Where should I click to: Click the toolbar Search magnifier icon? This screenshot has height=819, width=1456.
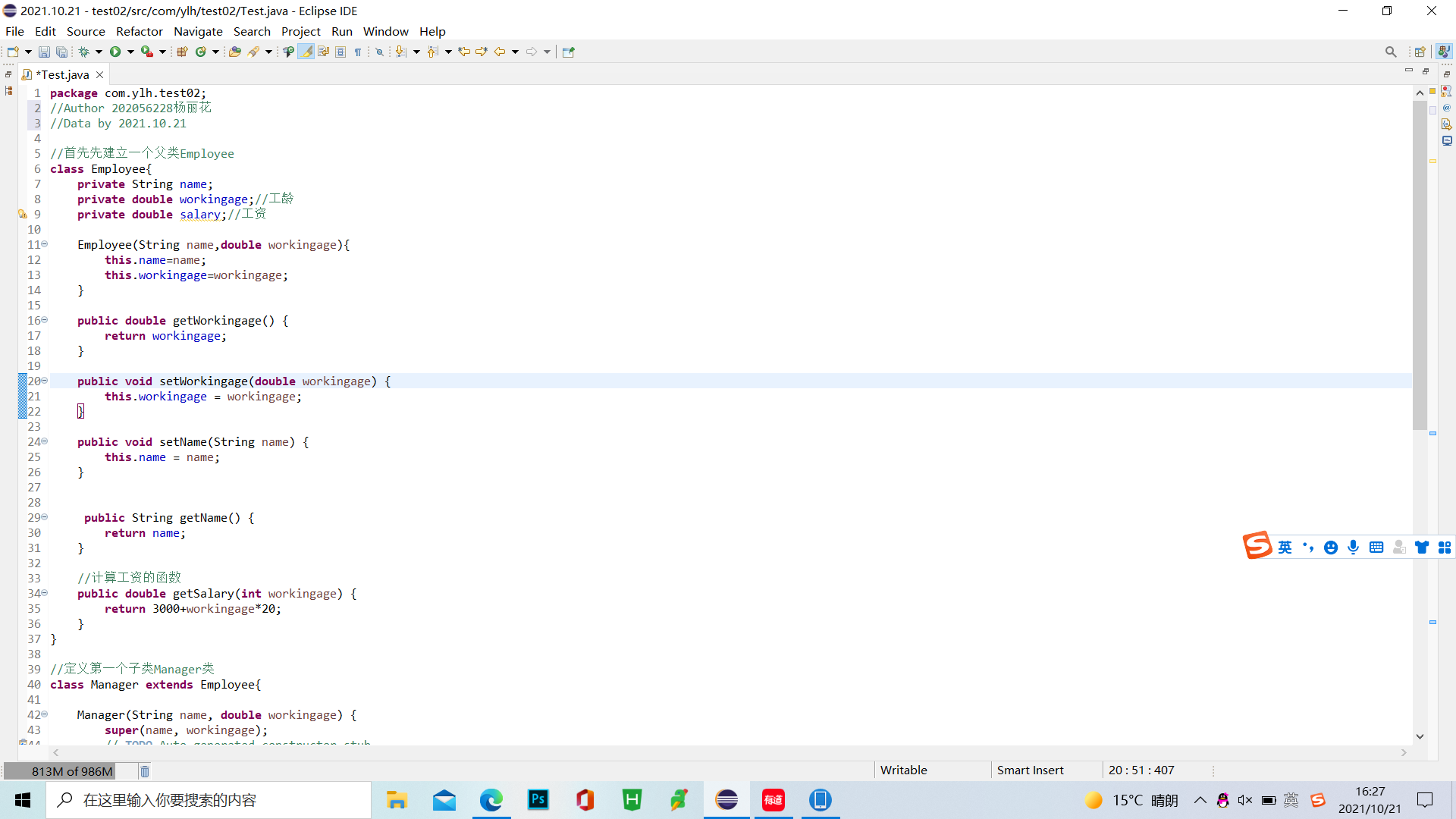(1390, 52)
